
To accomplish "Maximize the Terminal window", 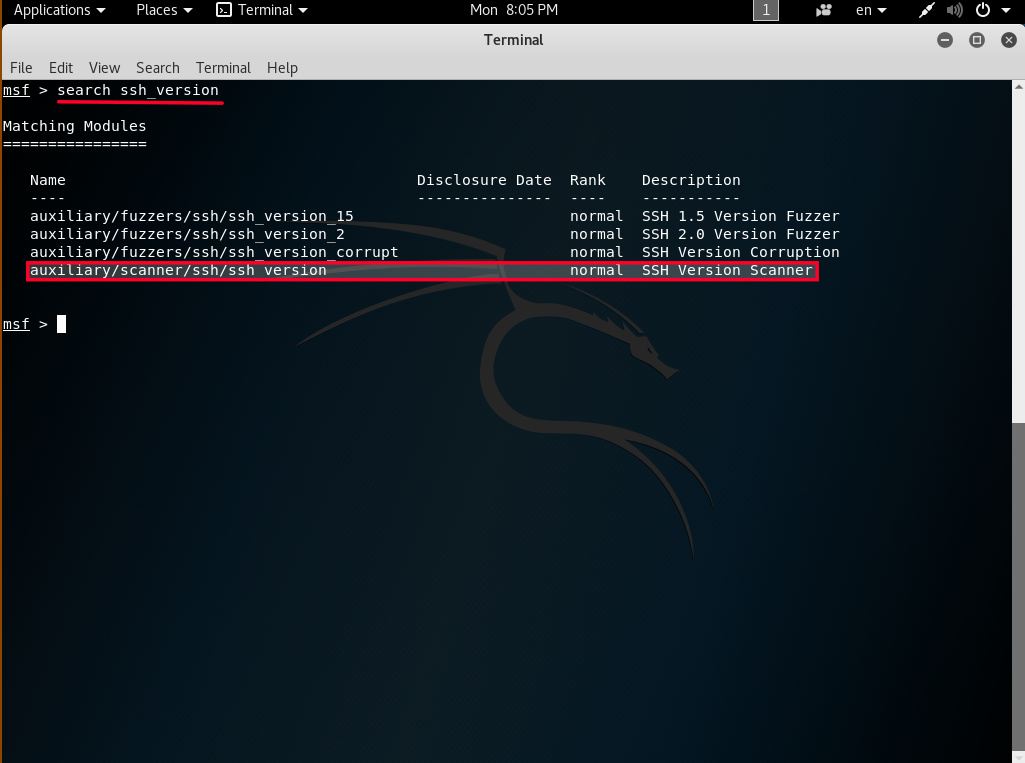I will coord(977,40).
